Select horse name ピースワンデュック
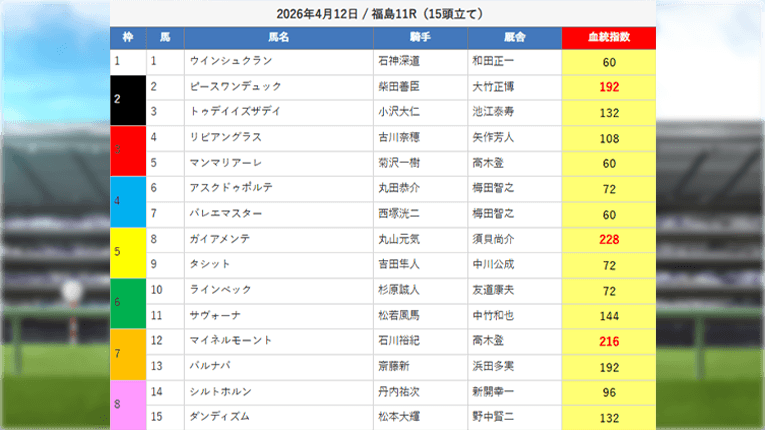 (x=236, y=86)
